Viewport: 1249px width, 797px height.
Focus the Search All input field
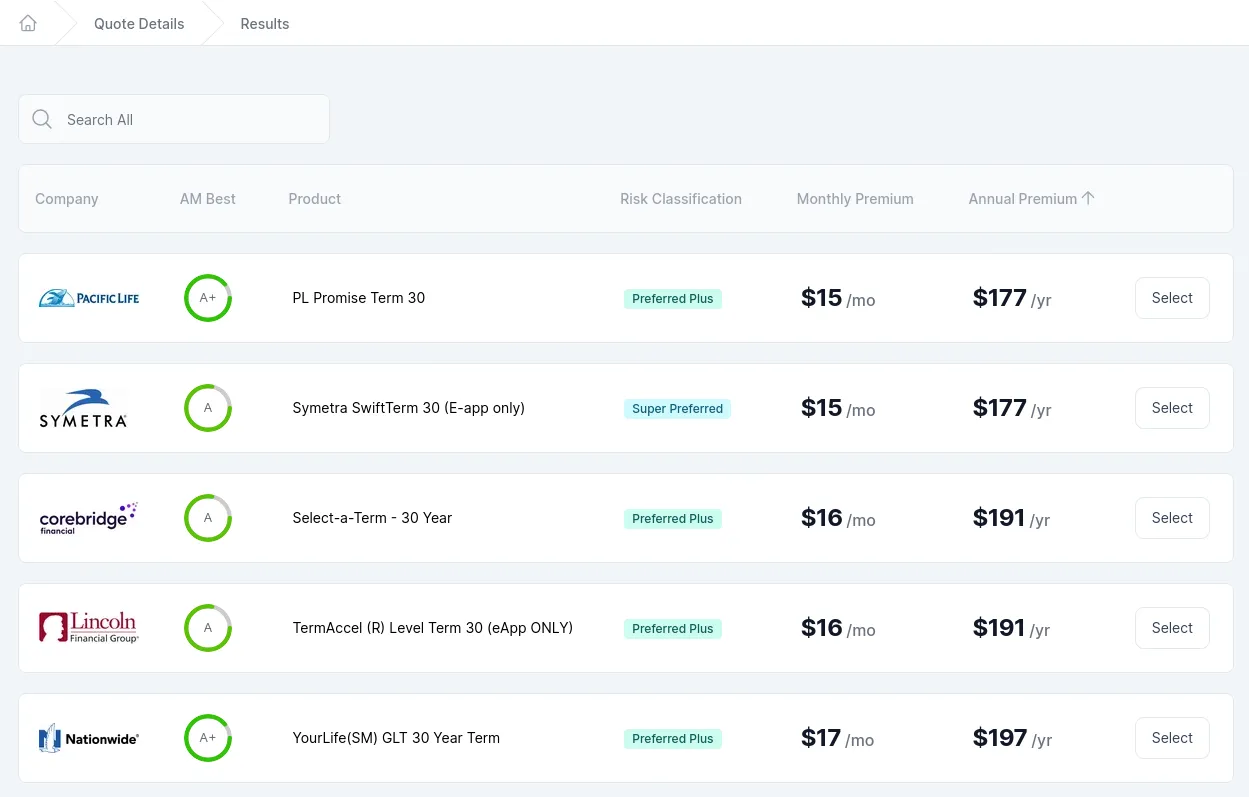[x=174, y=119]
